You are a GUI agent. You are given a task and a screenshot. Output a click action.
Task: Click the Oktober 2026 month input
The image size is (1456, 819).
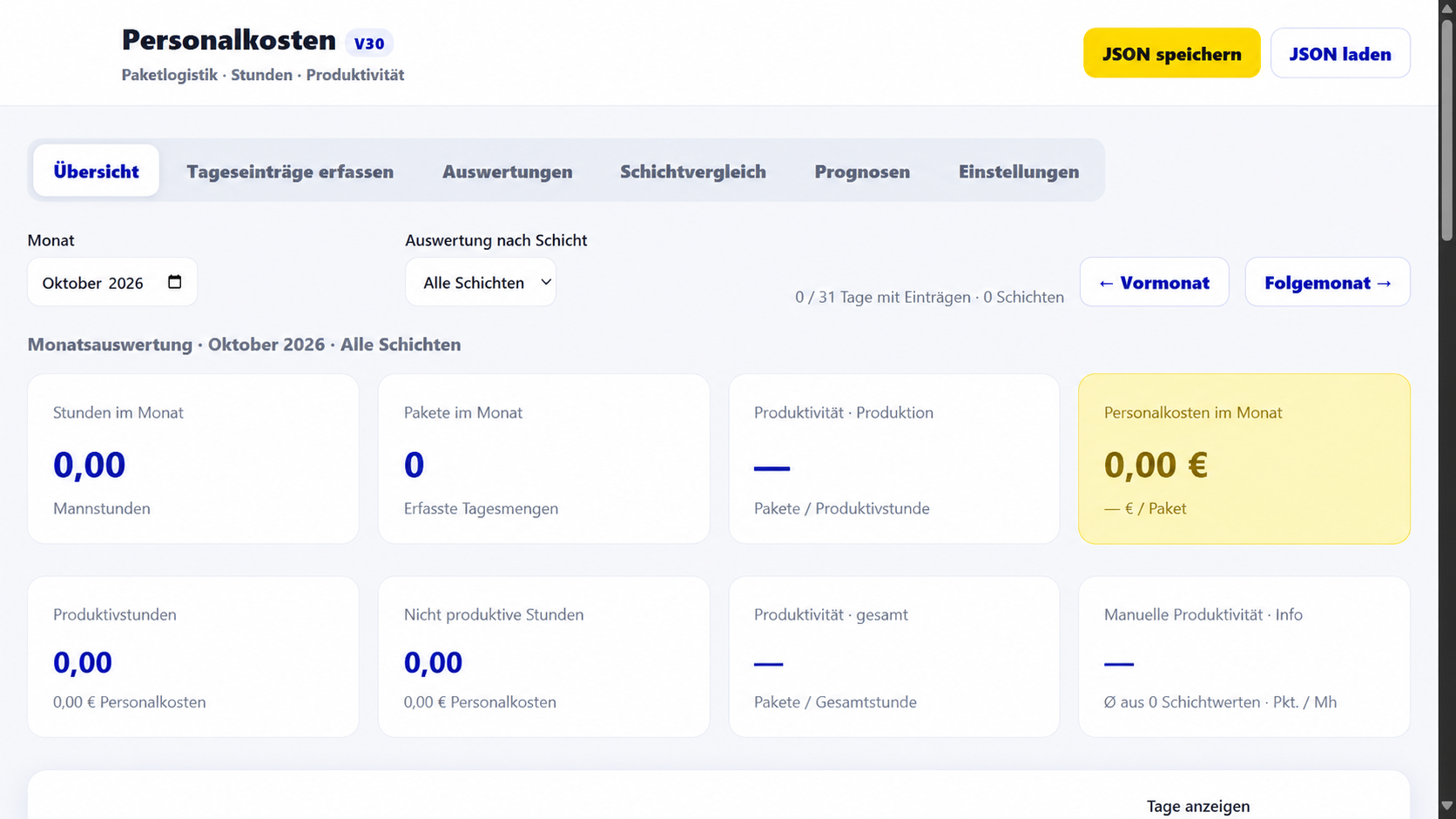click(x=112, y=282)
